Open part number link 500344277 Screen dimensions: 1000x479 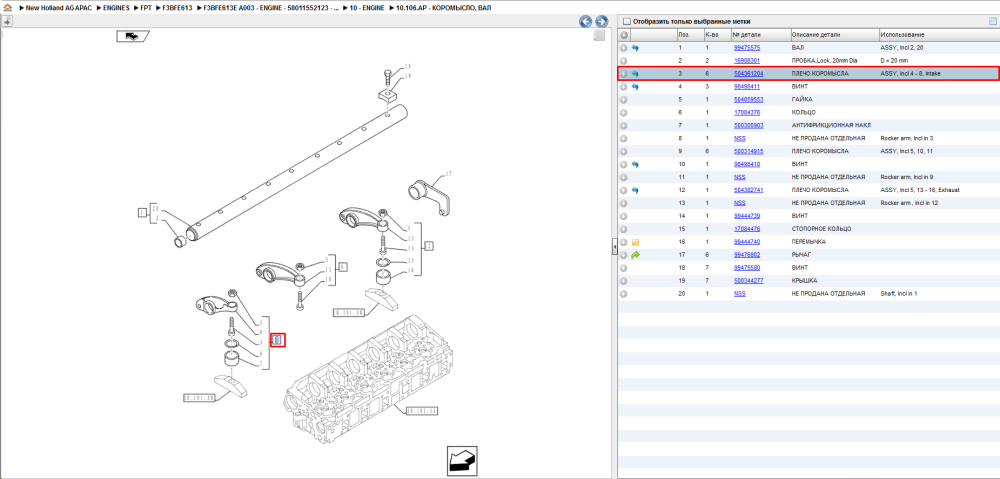coord(748,281)
